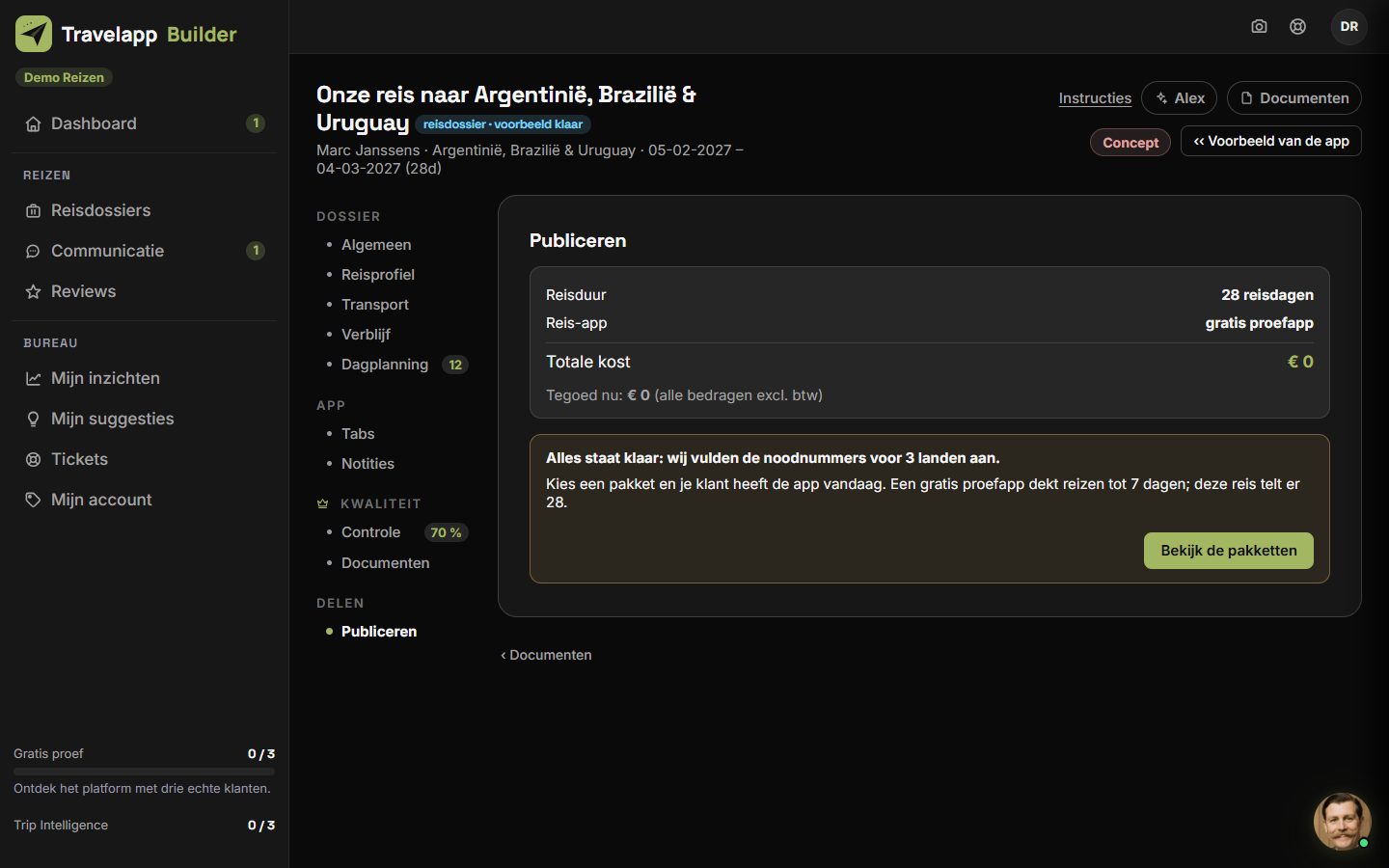Click the Travelapp Builder paper plane logo
This screenshot has width=1389, height=868.
pyautogui.click(x=34, y=34)
